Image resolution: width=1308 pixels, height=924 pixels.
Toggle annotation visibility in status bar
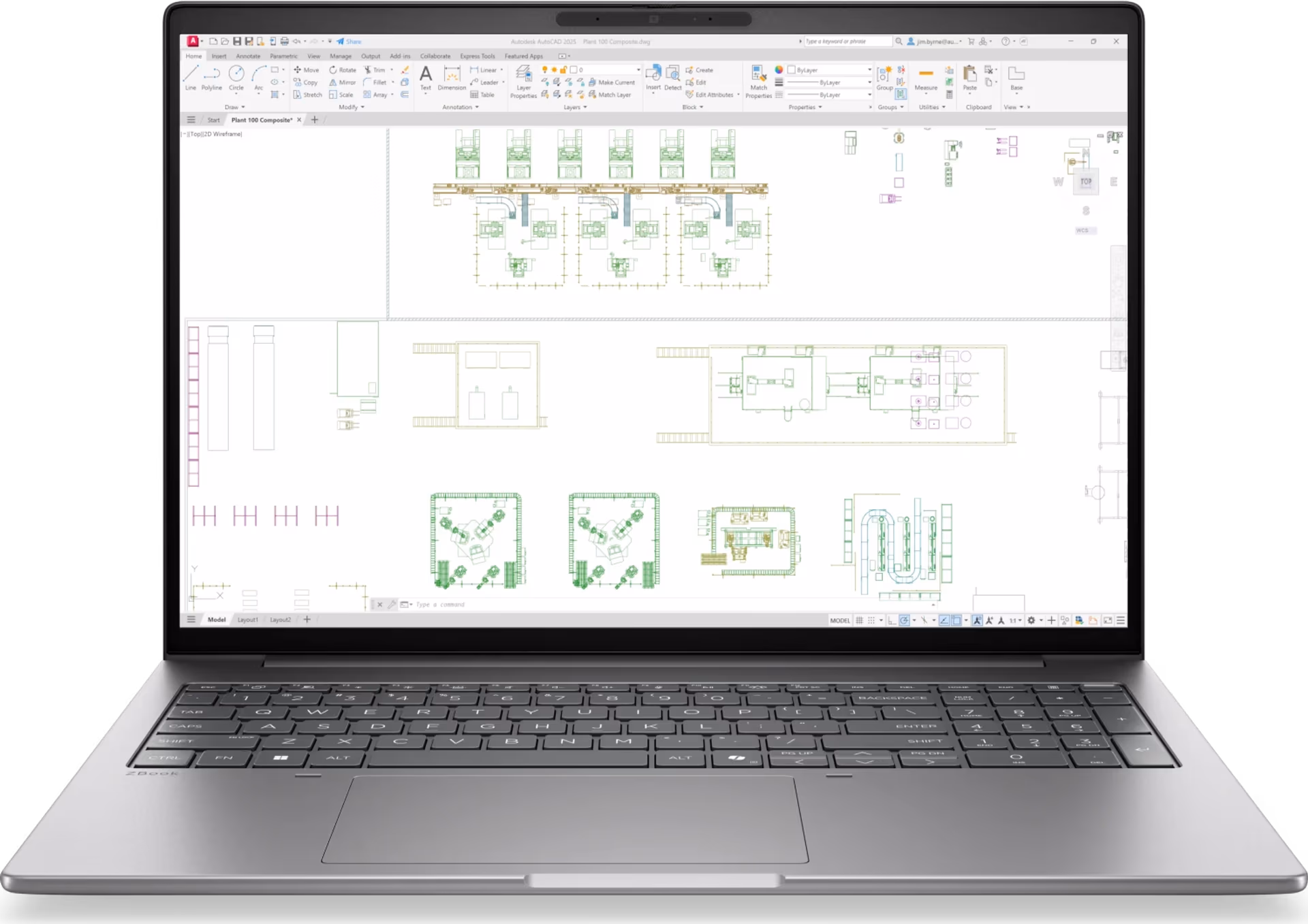point(977,620)
